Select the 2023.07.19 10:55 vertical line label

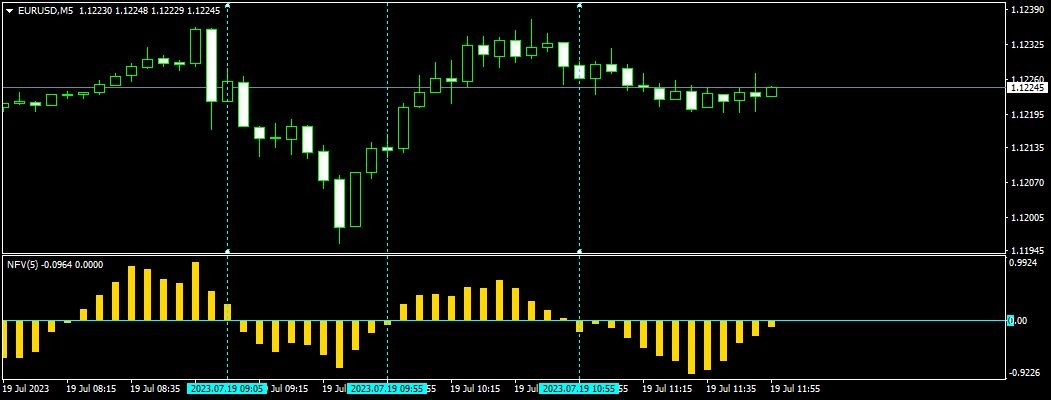(579, 388)
